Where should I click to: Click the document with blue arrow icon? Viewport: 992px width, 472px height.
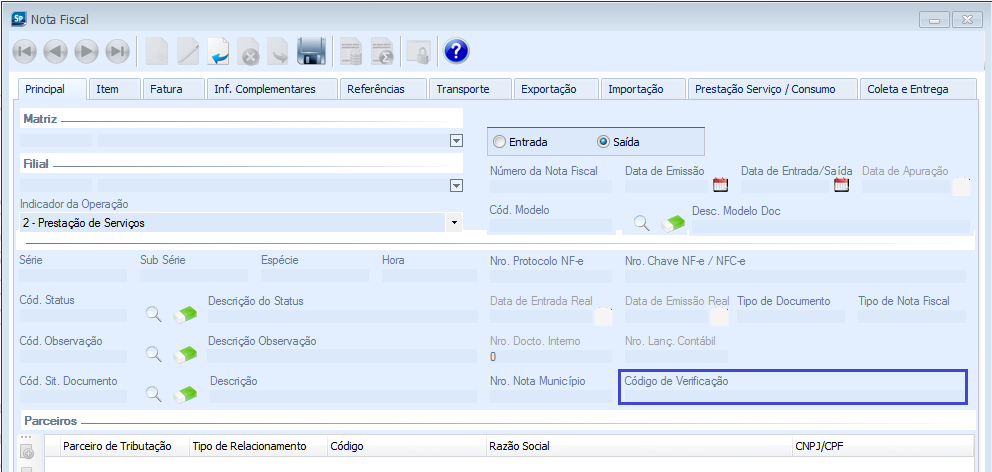pyautogui.click(x=219, y=51)
